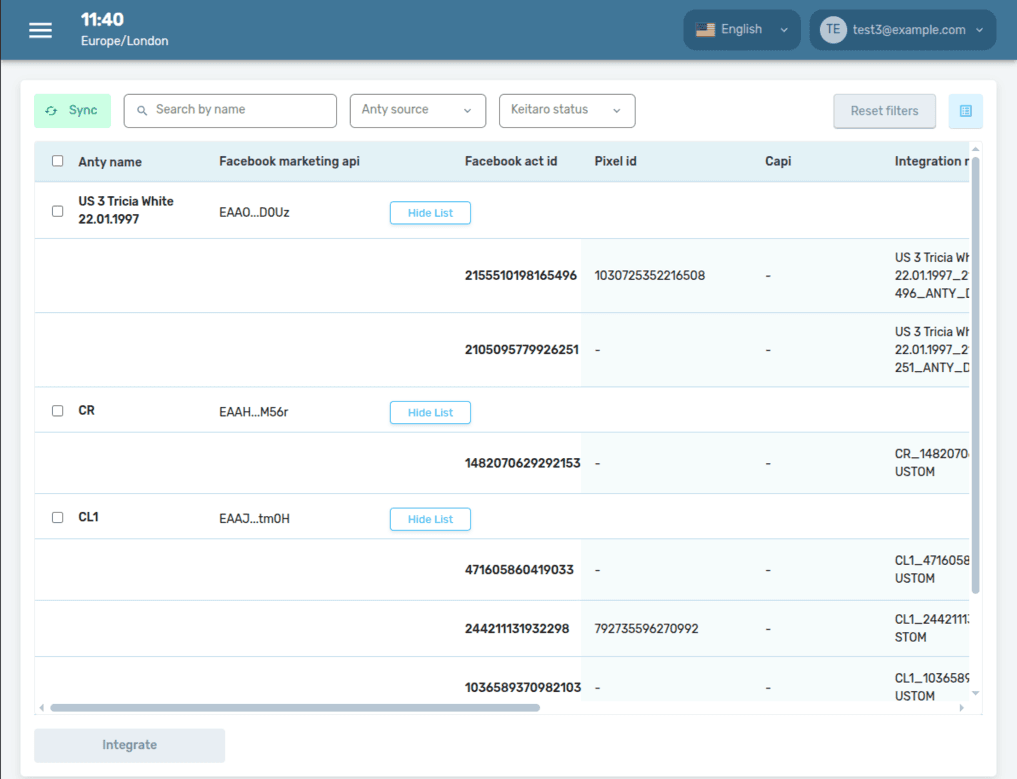The image size is (1017, 779).
Task: Open the hamburger navigation menu
Action: point(40,30)
